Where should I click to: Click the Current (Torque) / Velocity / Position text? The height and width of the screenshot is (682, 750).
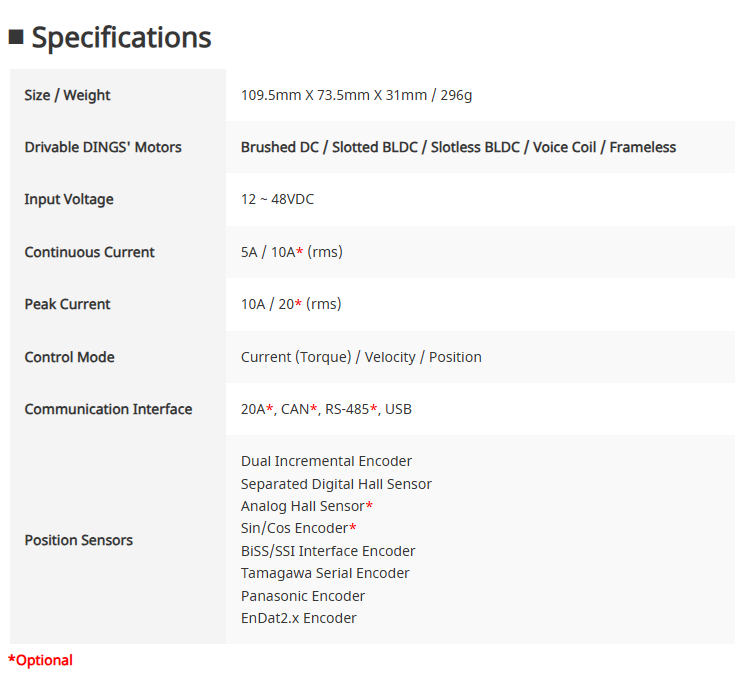pyautogui.click(x=361, y=357)
